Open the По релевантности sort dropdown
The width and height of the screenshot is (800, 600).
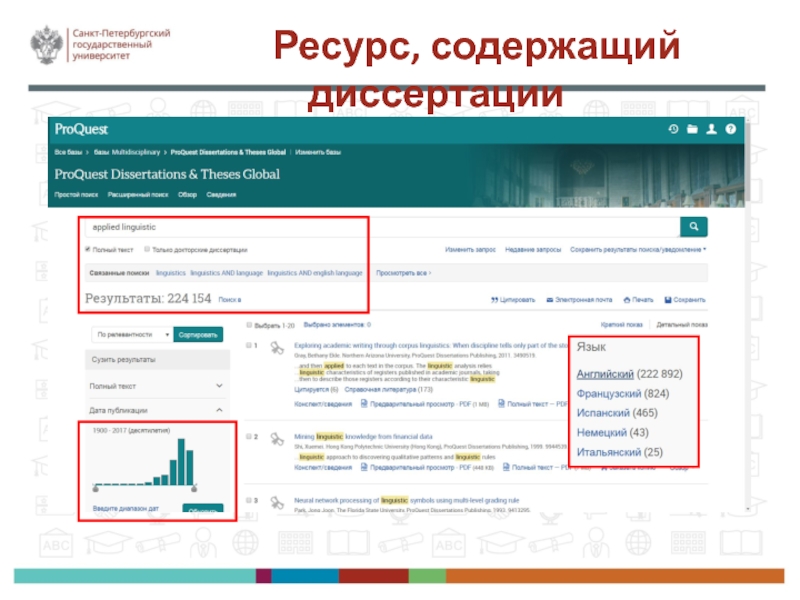[x=133, y=335]
